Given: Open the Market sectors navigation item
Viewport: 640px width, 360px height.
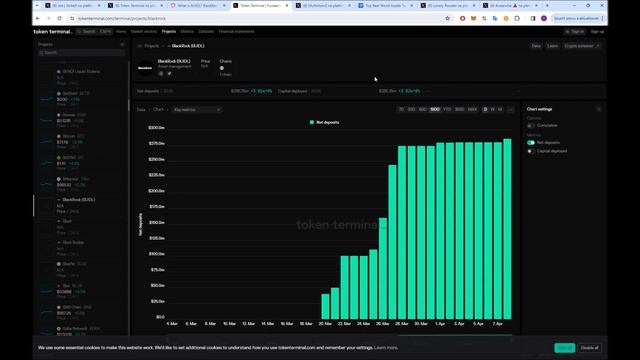Looking at the screenshot, I should [144, 31].
